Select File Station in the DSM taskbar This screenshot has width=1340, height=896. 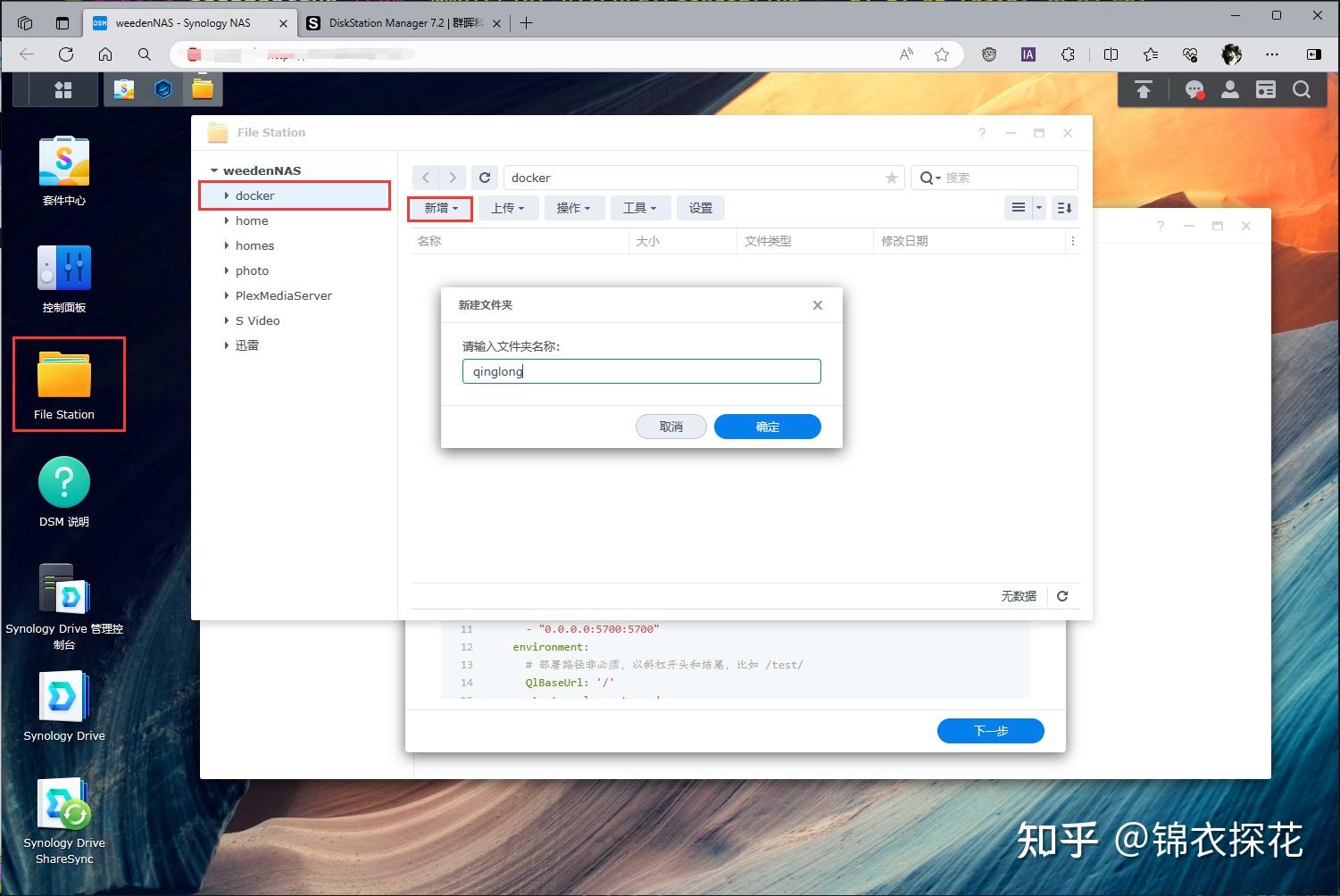pos(203,89)
